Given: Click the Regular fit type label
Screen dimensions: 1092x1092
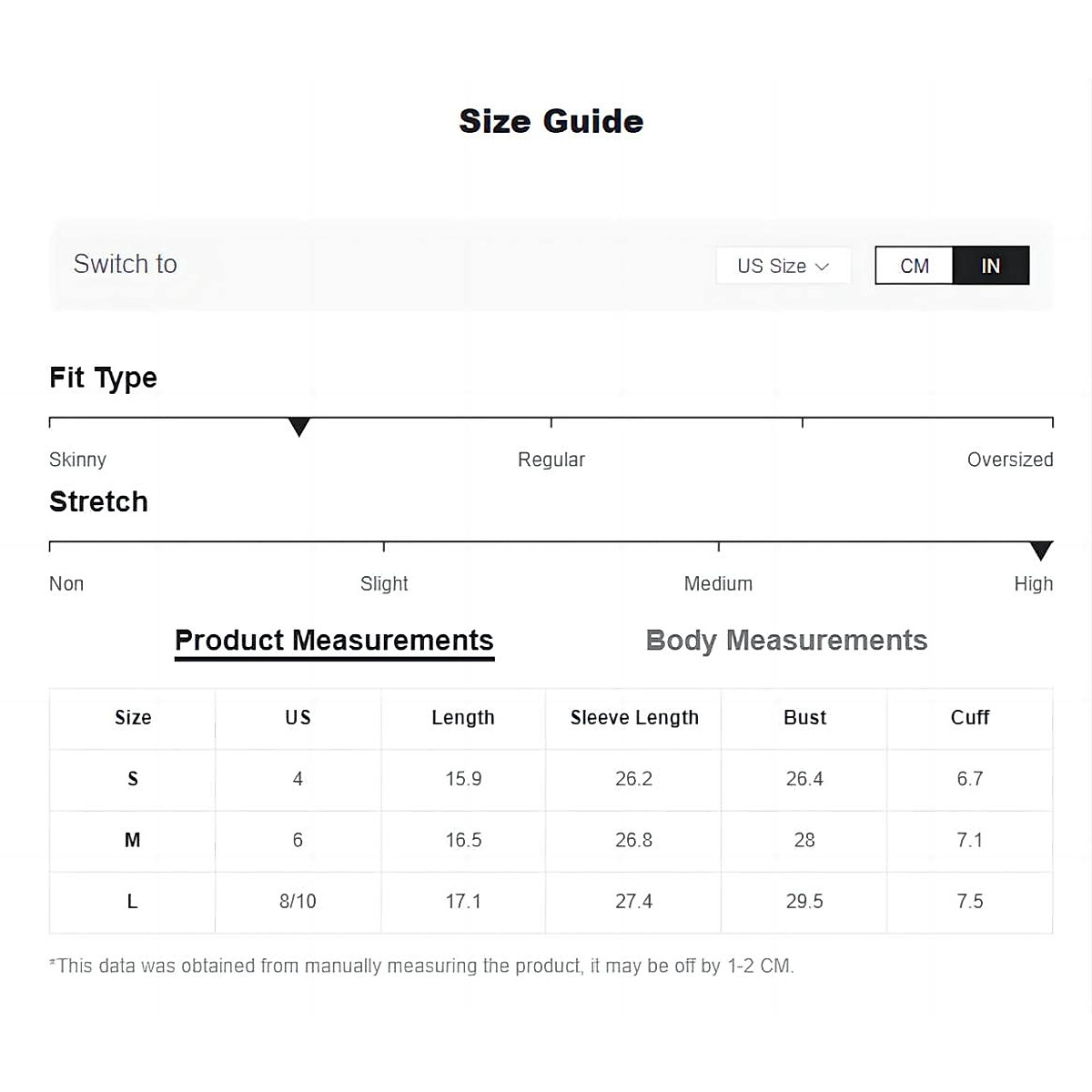Looking at the screenshot, I should point(551,460).
